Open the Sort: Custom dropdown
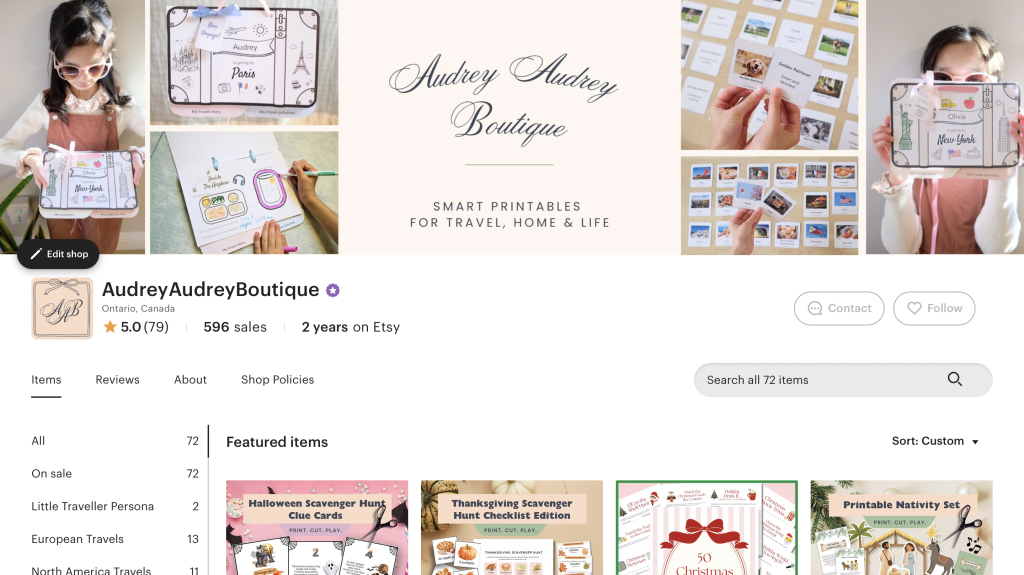The height and width of the screenshot is (575, 1024). click(x=935, y=442)
